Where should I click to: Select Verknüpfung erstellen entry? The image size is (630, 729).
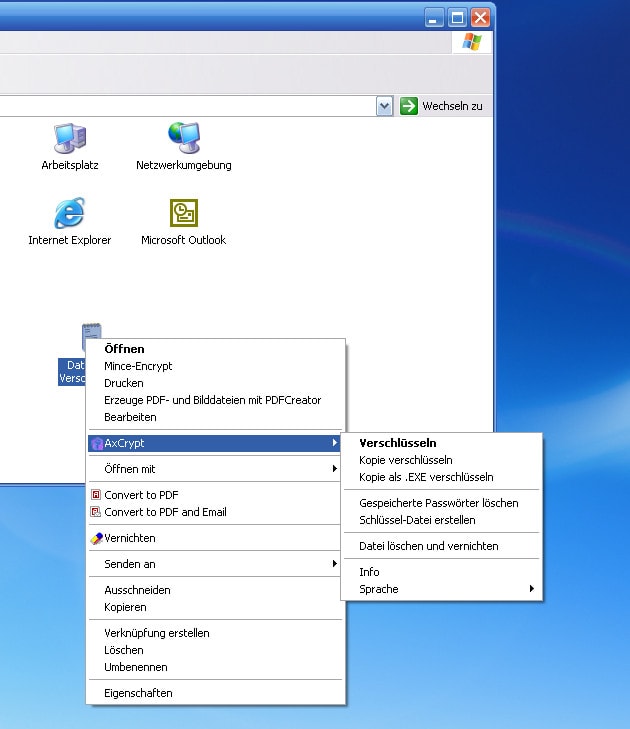[x=214, y=633]
